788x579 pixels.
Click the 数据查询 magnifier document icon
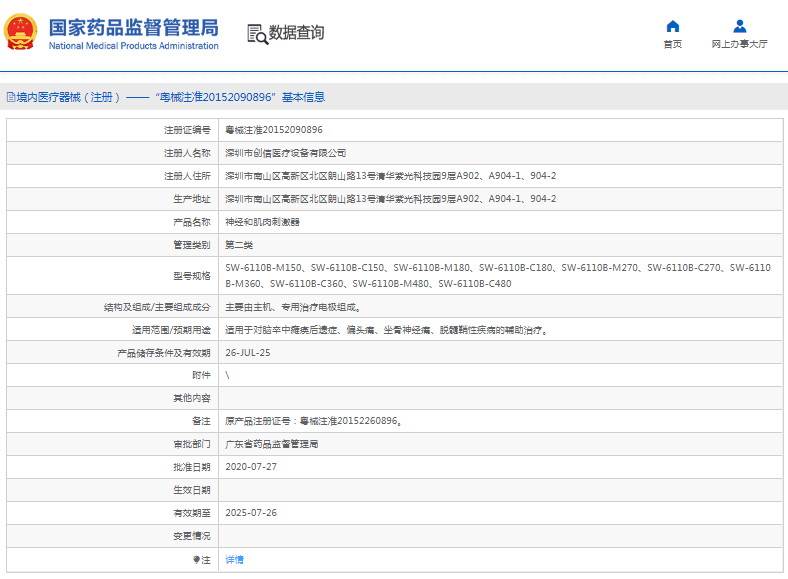click(x=257, y=34)
